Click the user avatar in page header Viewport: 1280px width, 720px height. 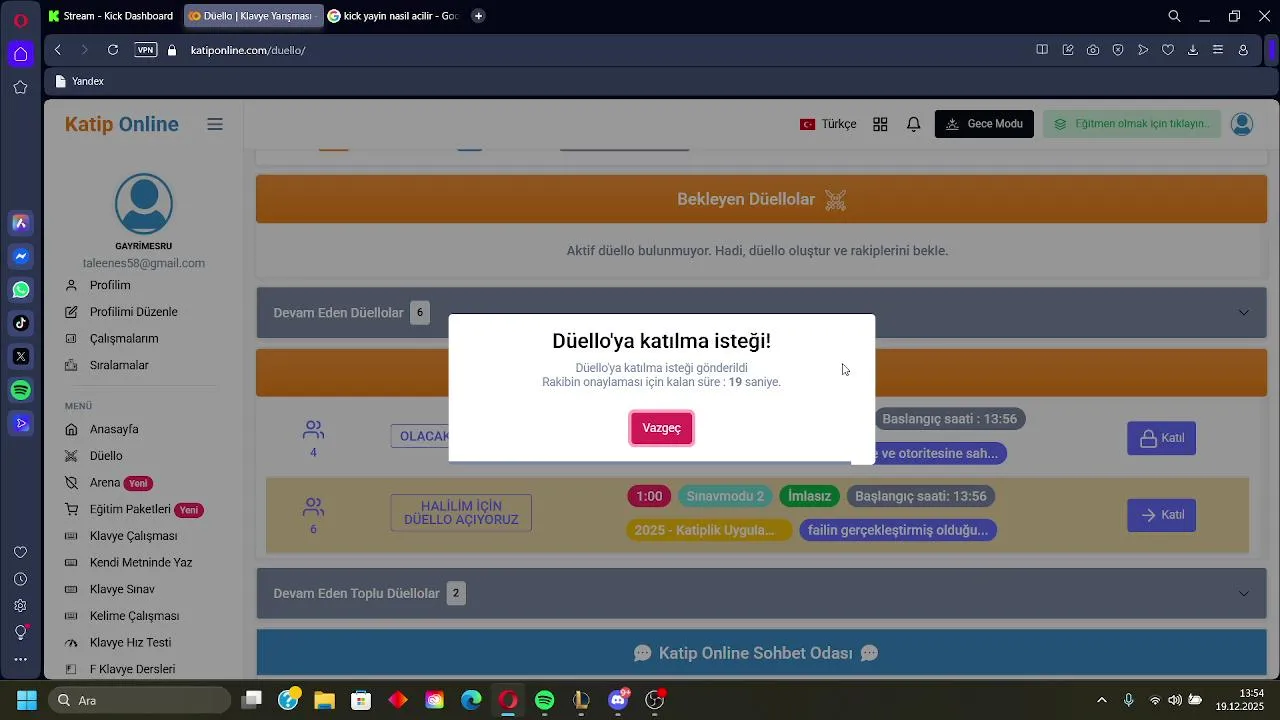tap(1242, 124)
